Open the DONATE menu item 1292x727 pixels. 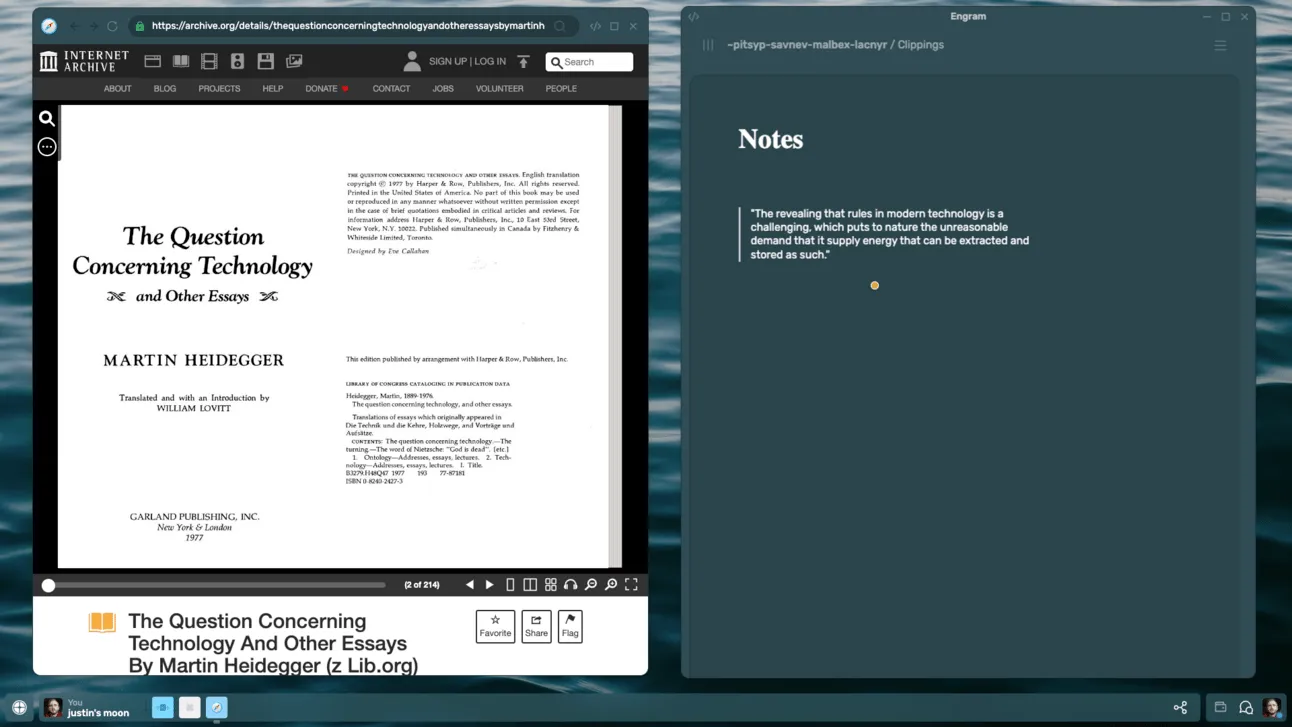(x=321, y=89)
